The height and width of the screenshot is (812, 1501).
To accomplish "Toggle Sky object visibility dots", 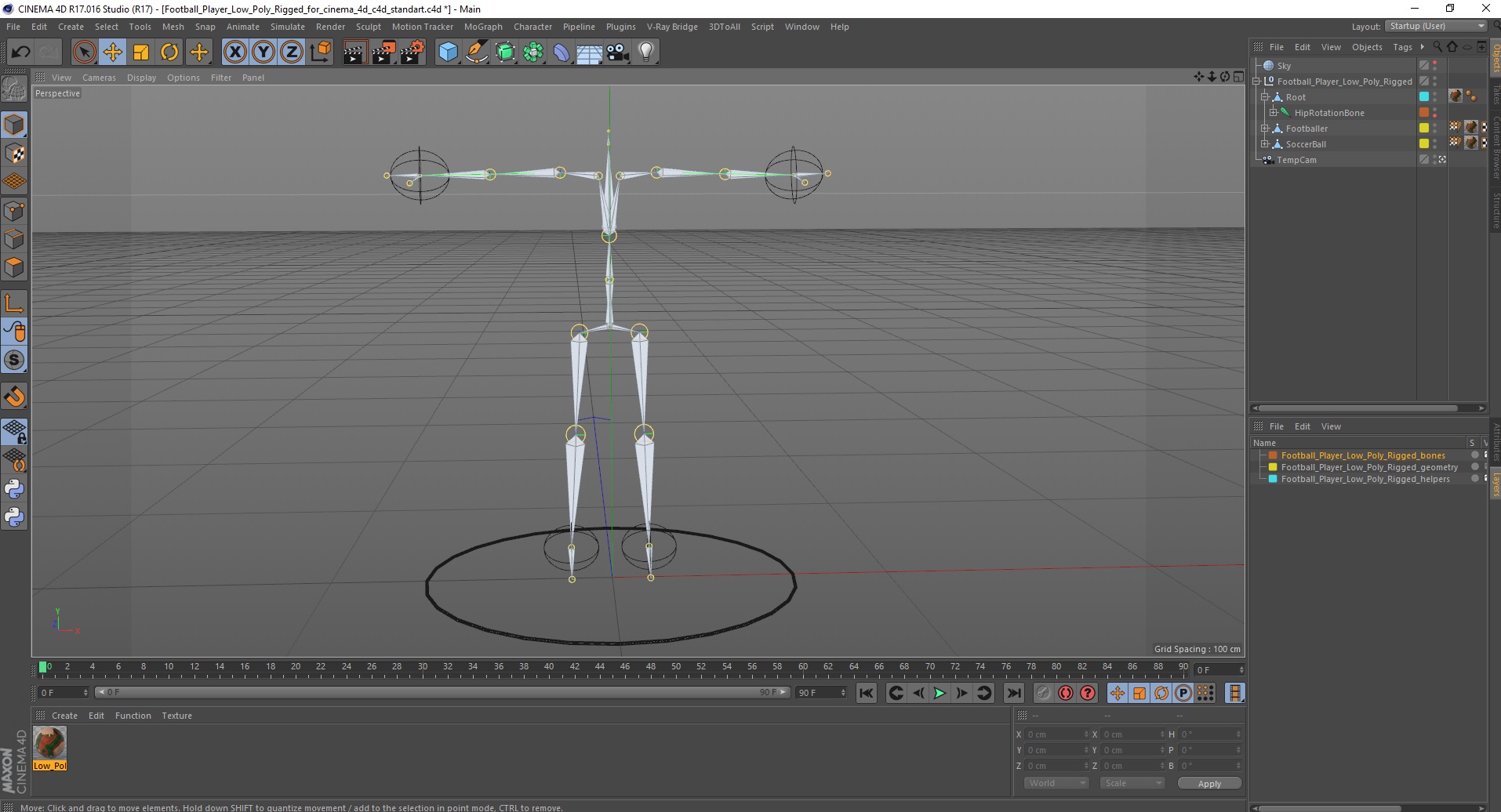I will pos(1435,66).
